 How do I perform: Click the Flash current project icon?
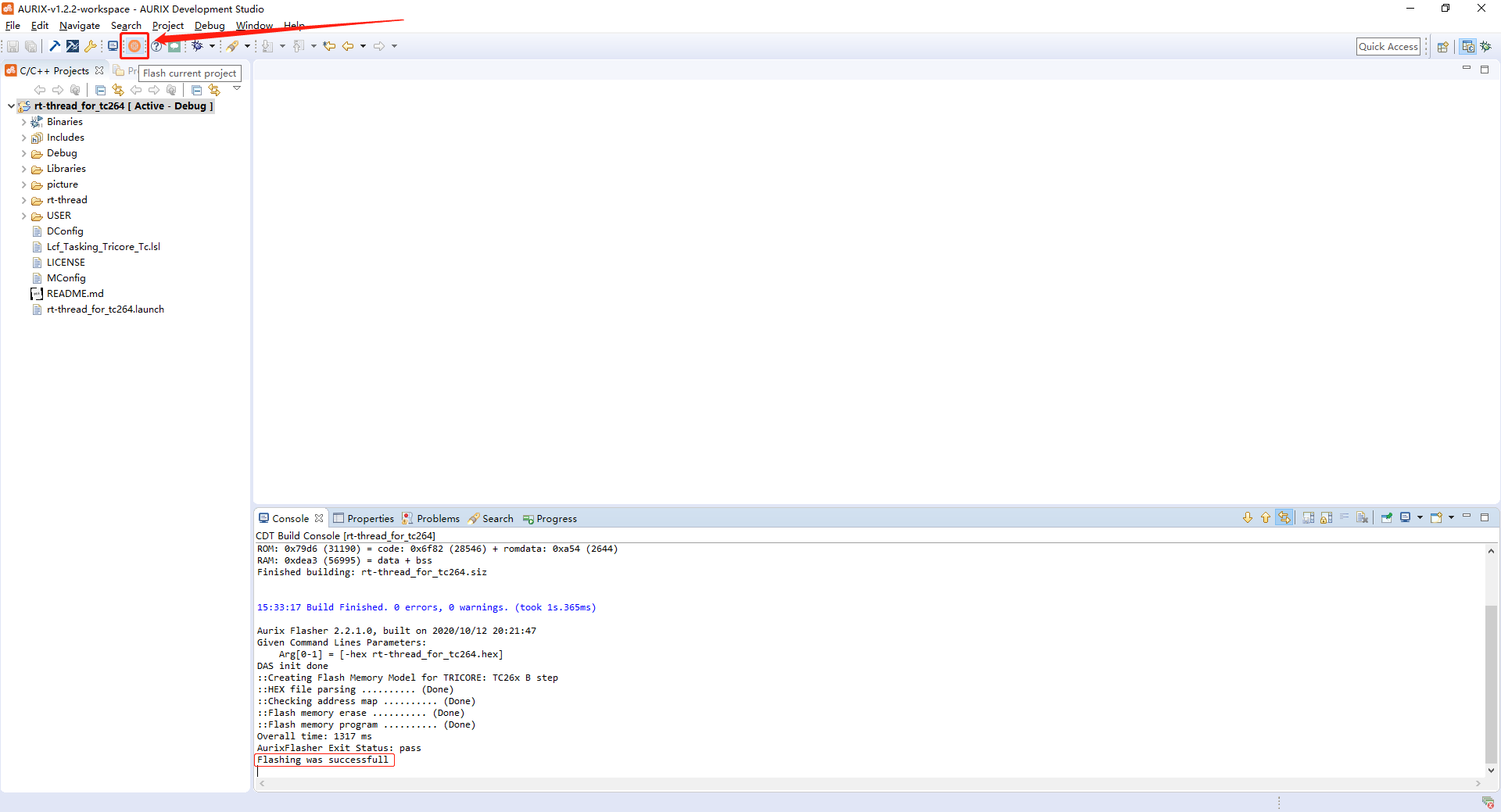click(x=134, y=46)
